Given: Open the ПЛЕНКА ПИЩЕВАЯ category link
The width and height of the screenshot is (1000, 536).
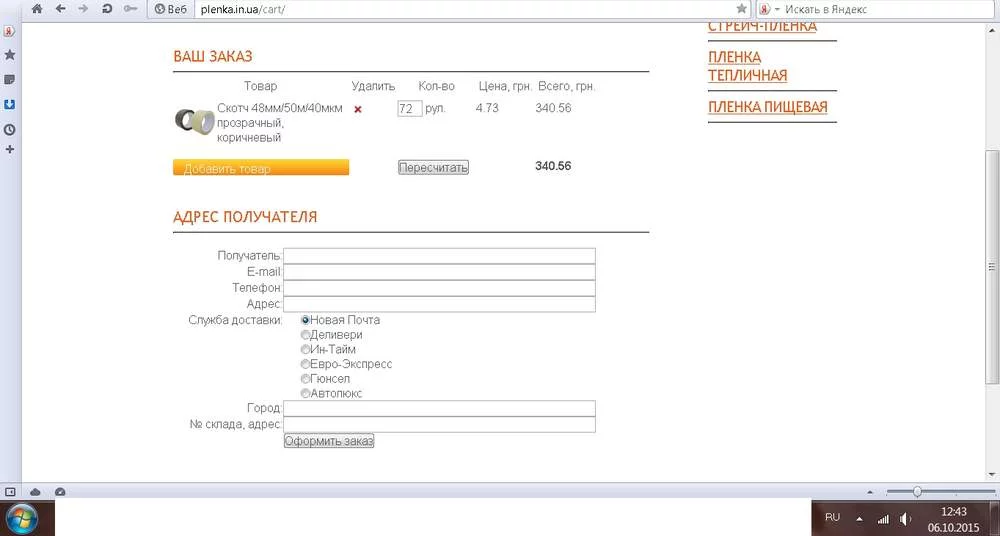Looking at the screenshot, I should click(768, 107).
